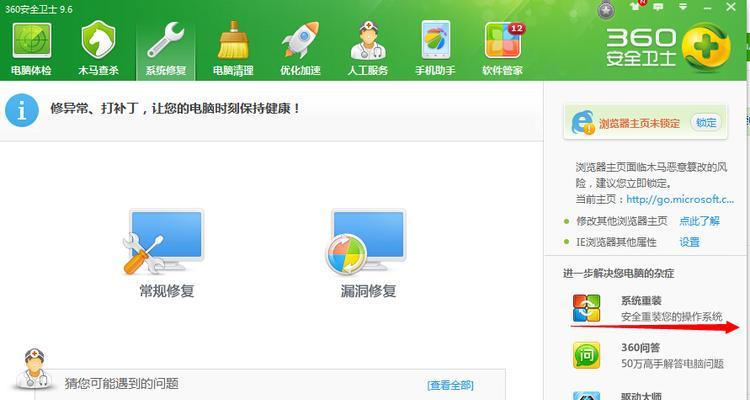Screen dimensions: 750x400
Task: Click 猜您可能遇到的问题 heading
Action: [x=121, y=383]
